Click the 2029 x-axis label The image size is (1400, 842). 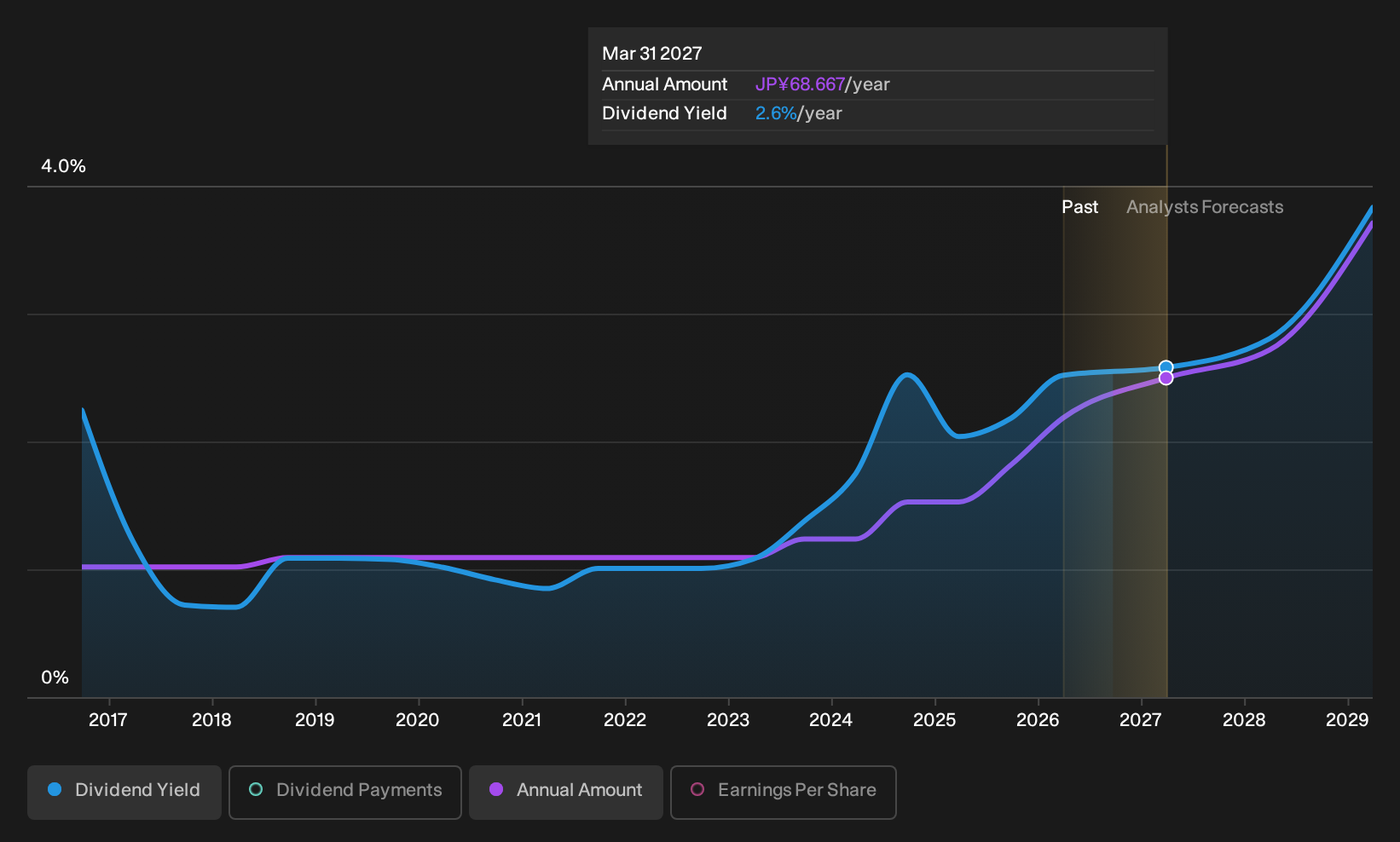(1347, 720)
